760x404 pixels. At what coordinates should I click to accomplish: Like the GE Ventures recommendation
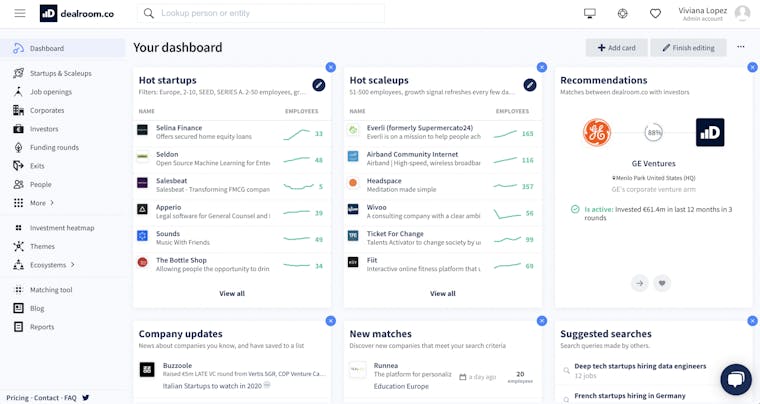[662, 283]
